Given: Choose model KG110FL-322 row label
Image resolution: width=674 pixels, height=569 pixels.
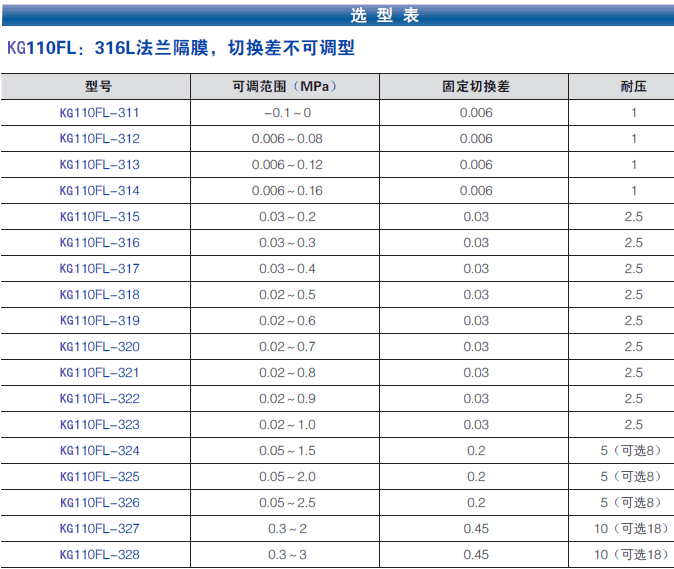Looking at the screenshot, I should (100, 399).
